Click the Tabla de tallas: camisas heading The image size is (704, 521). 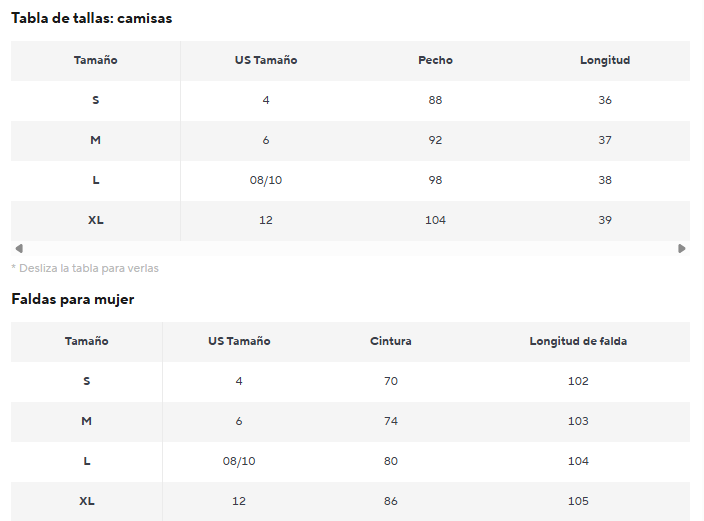coord(92,18)
